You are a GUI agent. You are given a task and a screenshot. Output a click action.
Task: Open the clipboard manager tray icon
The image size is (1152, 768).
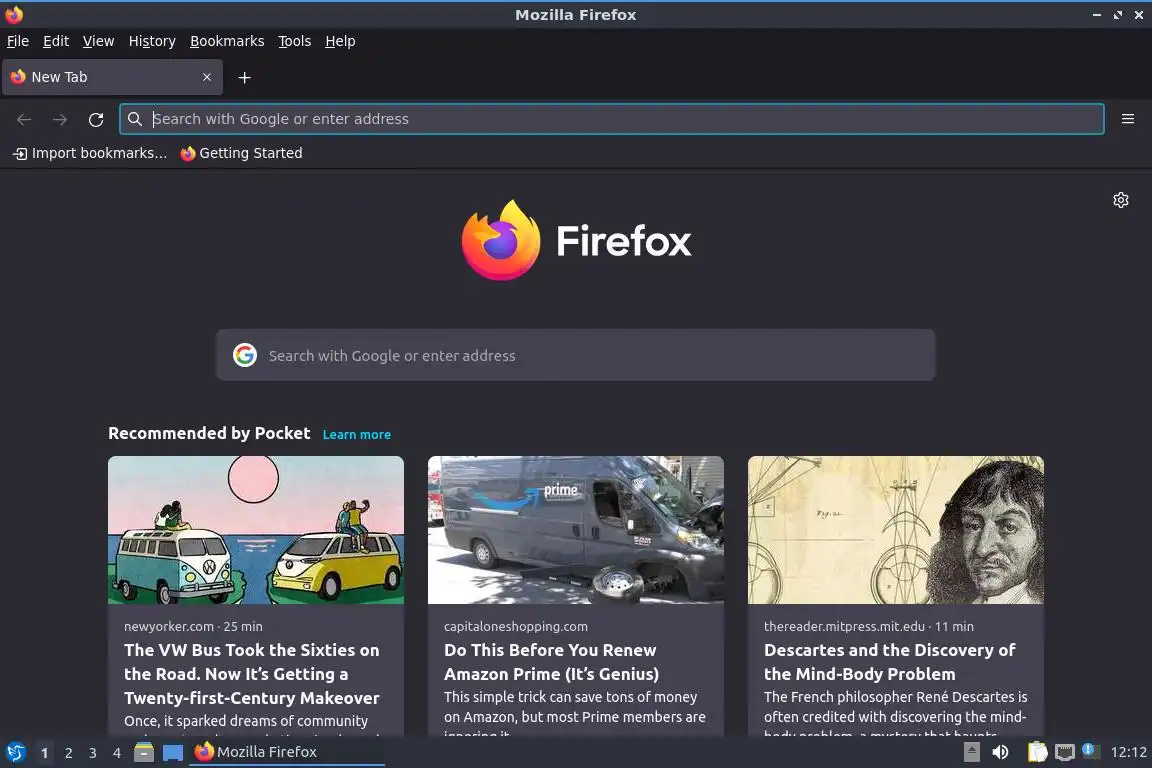pos(1037,752)
